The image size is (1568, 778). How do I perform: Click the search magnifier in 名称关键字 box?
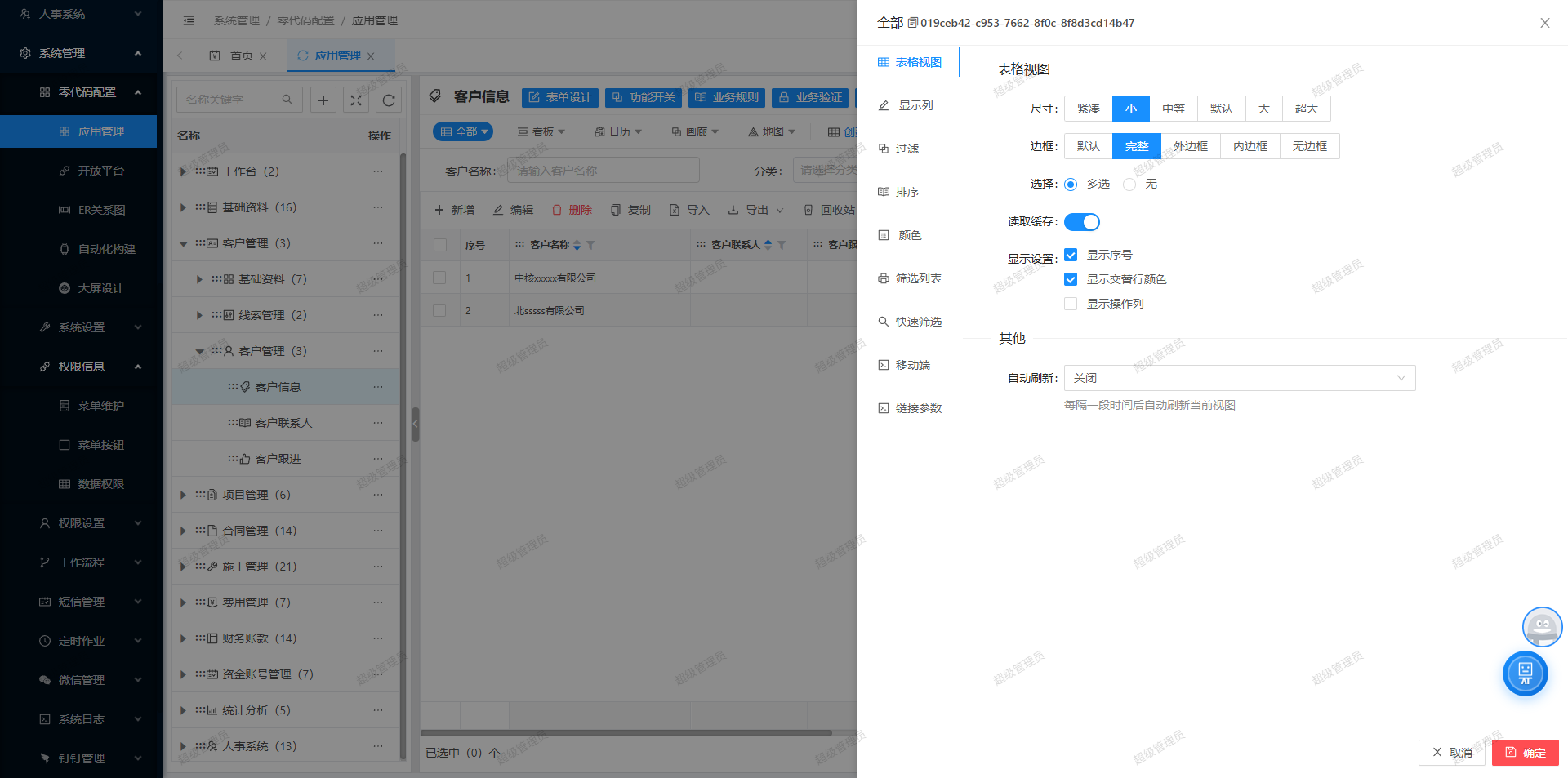tap(287, 100)
